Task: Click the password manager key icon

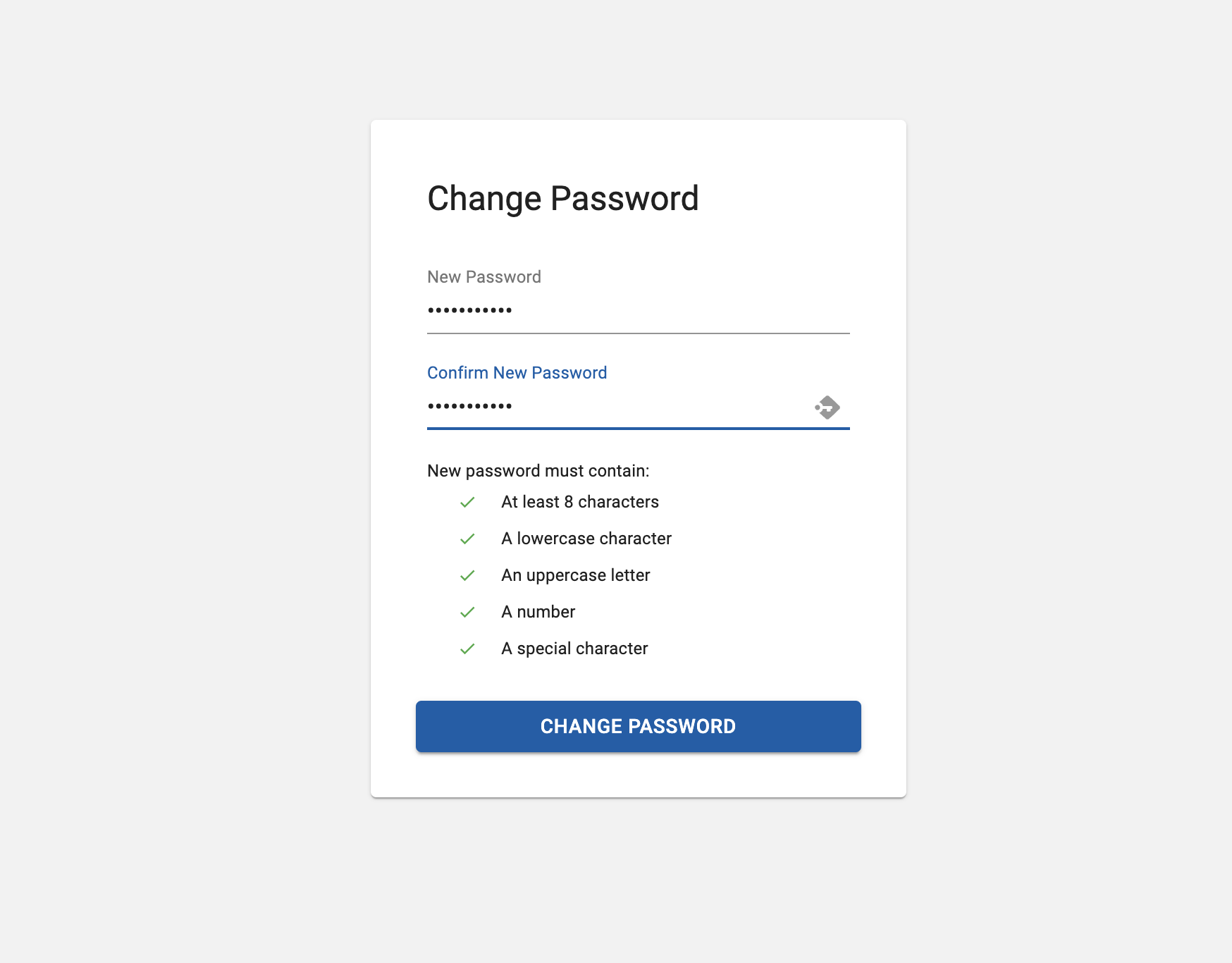Action: tap(827, 407)
